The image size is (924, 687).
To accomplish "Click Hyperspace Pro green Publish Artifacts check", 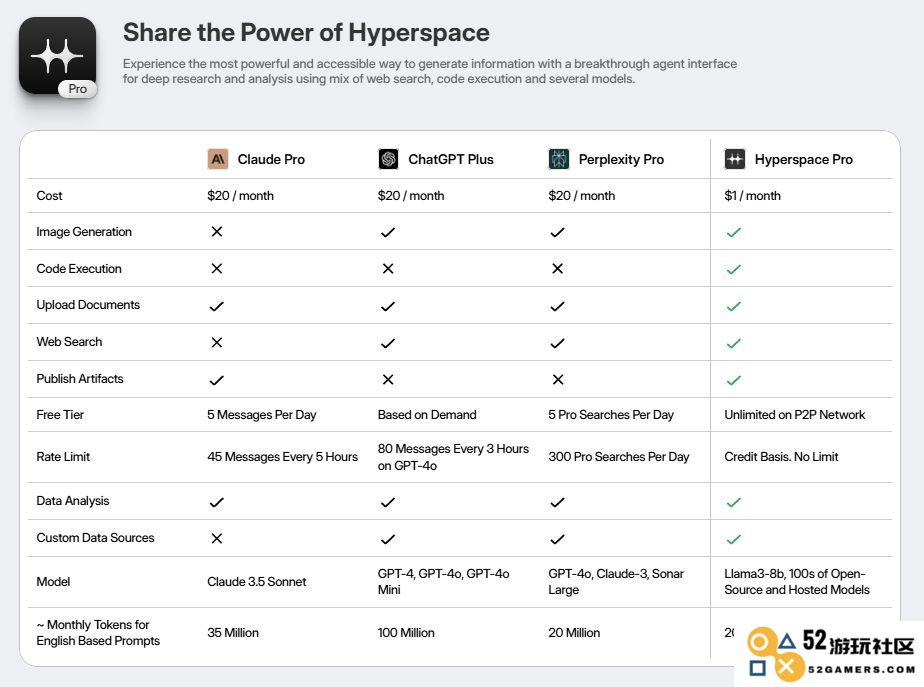I will (x=734, y=380).
